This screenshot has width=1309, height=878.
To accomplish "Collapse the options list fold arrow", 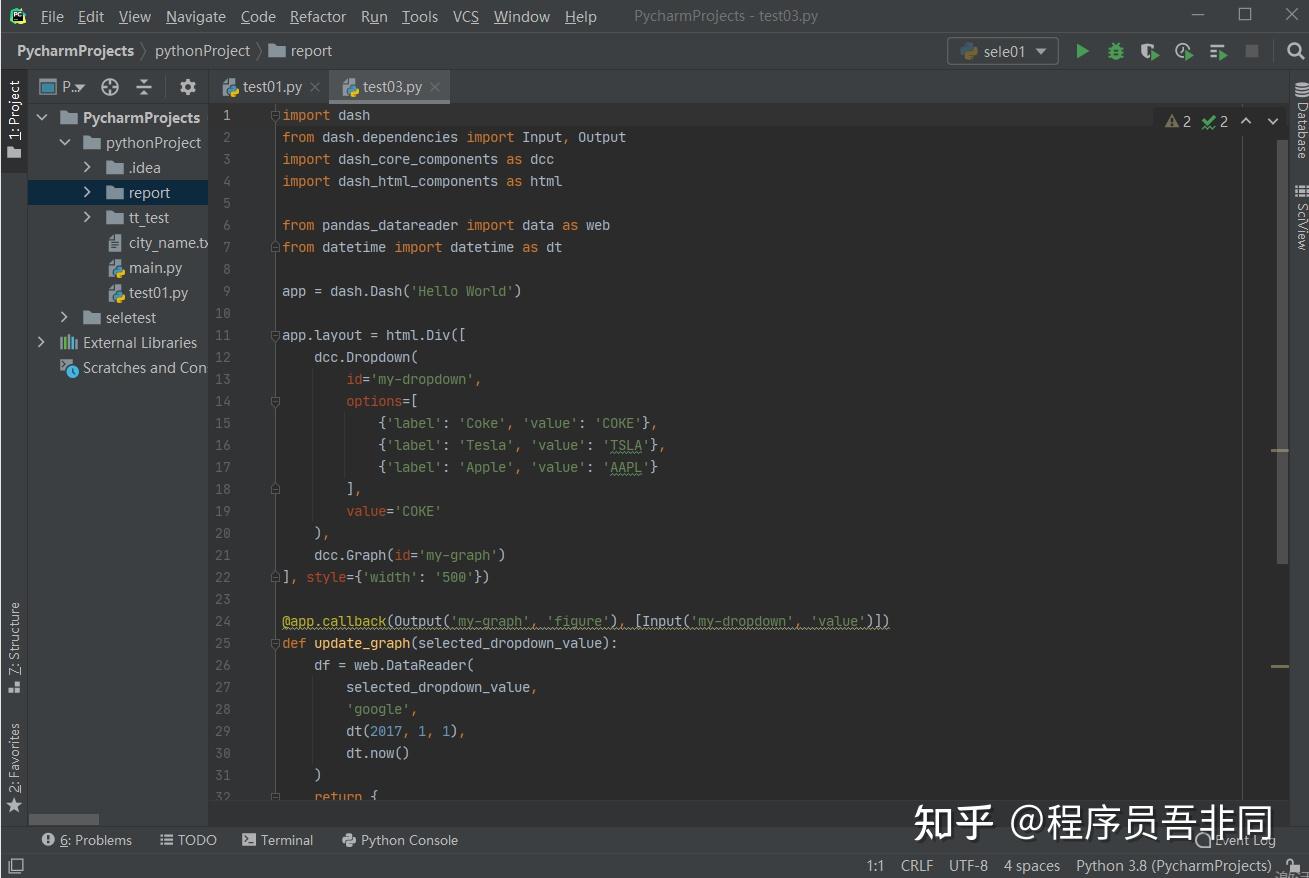I will [x=275, y=401].
